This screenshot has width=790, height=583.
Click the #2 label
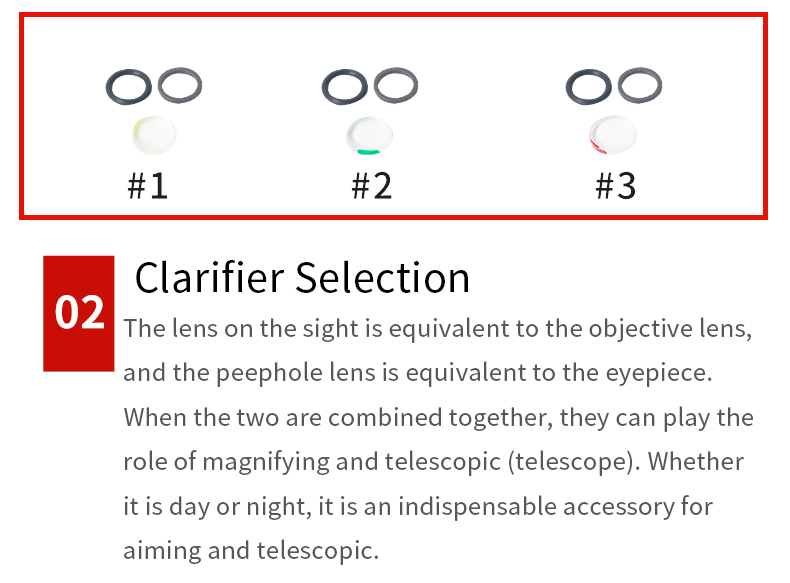372,186
